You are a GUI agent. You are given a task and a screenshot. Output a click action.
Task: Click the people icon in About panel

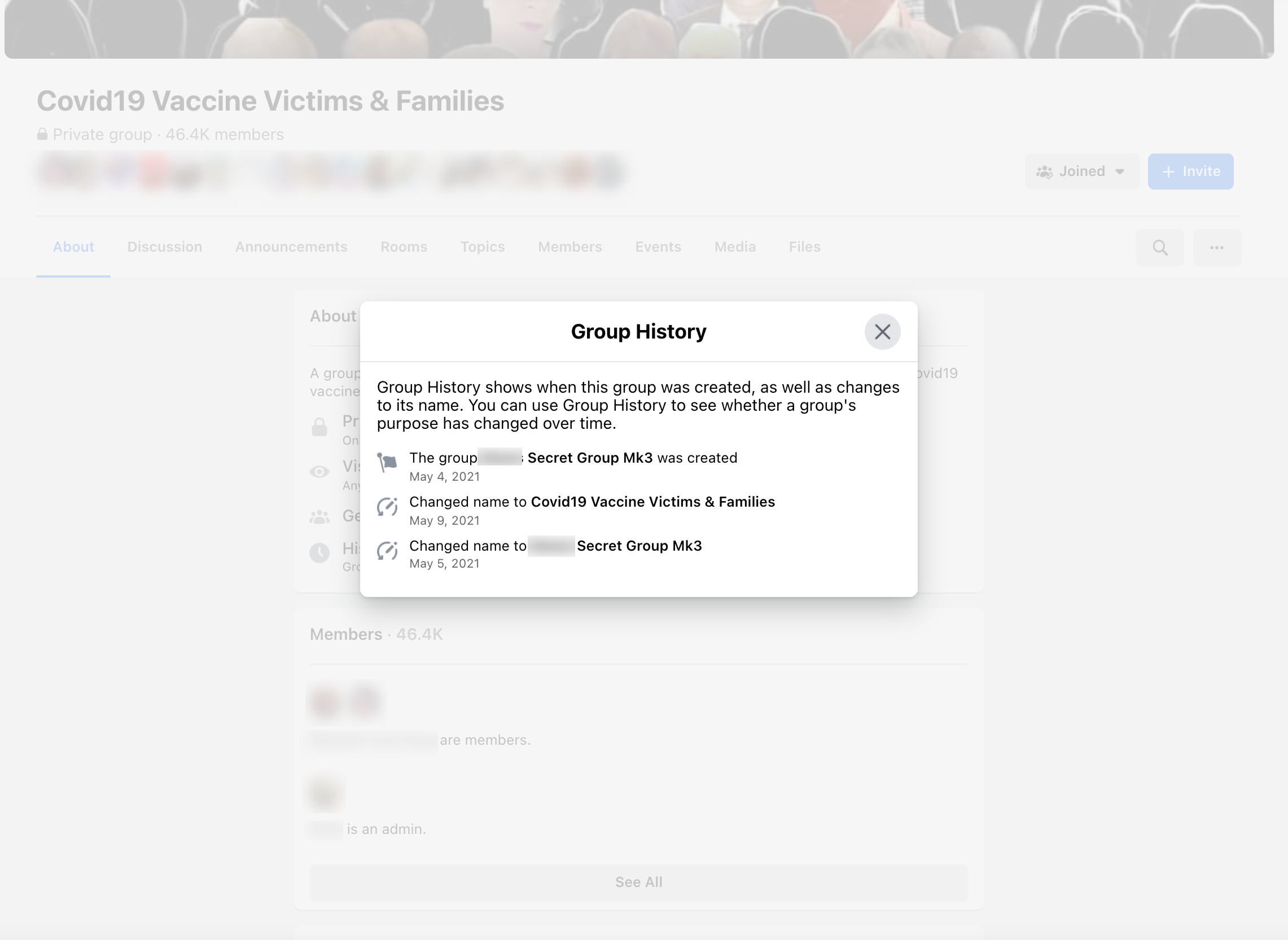[x=319, y=517]
